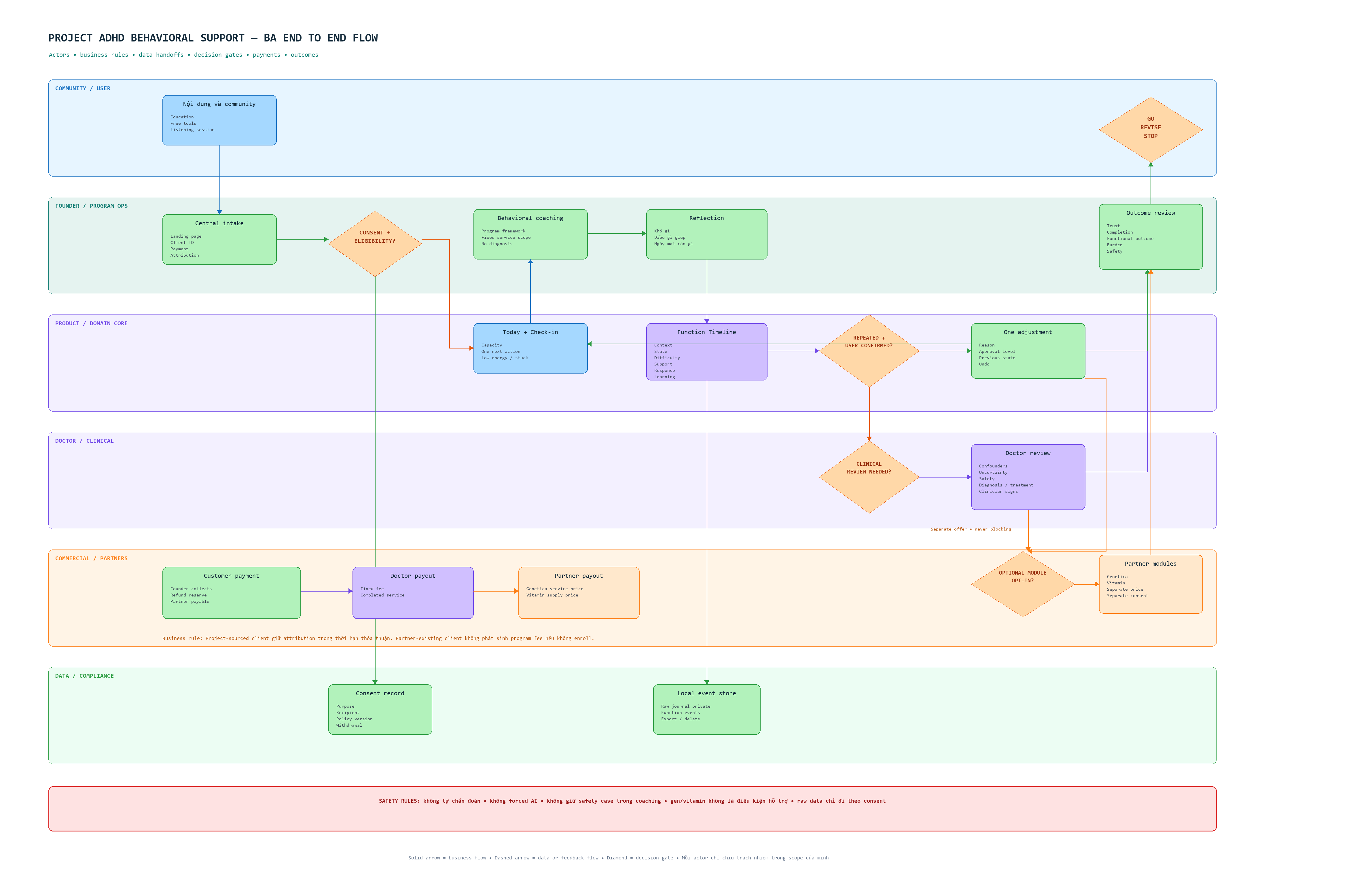The width and height of the screenshot is (1372, 879).
Task: Click 'Functional outcome' in Outcome review
Action: (1130, 238)
